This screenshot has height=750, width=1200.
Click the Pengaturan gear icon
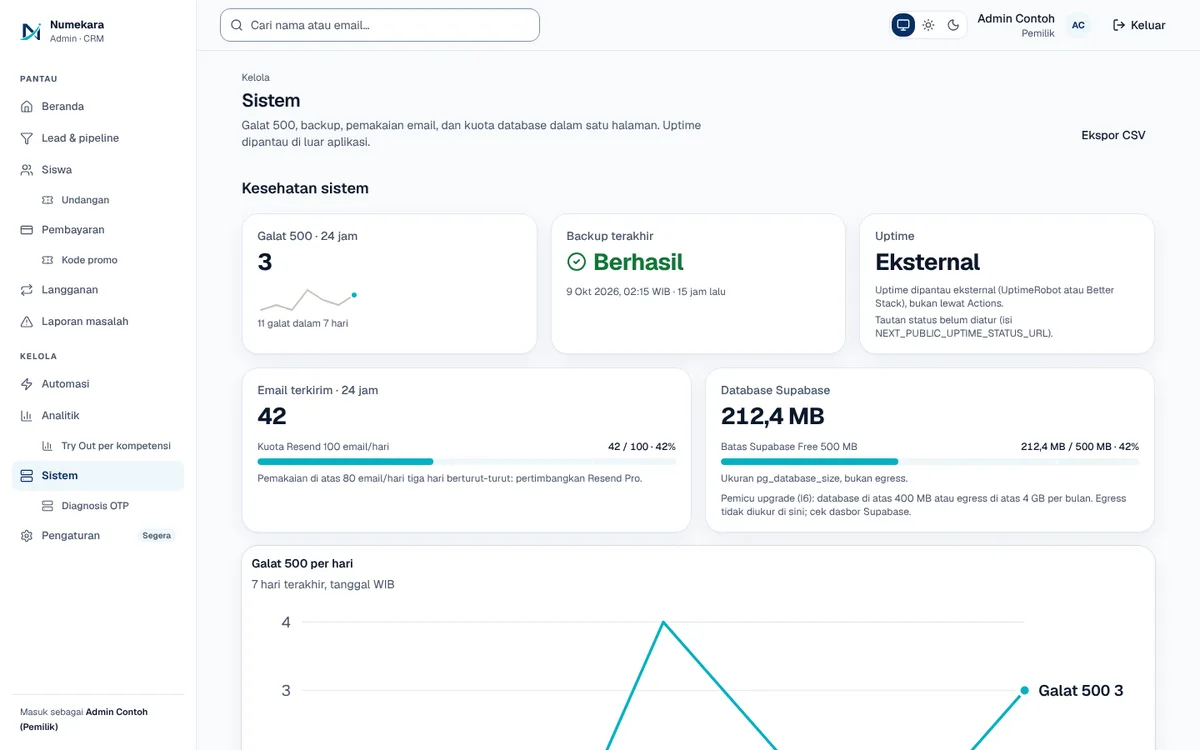[x=27, y=536]
